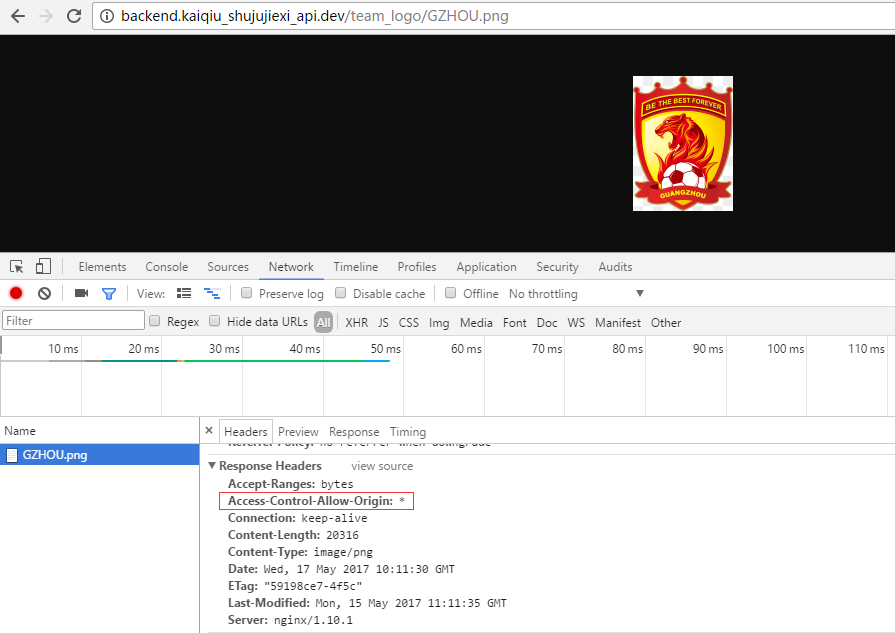Activate the inspect element picker icon

(17, 267)
